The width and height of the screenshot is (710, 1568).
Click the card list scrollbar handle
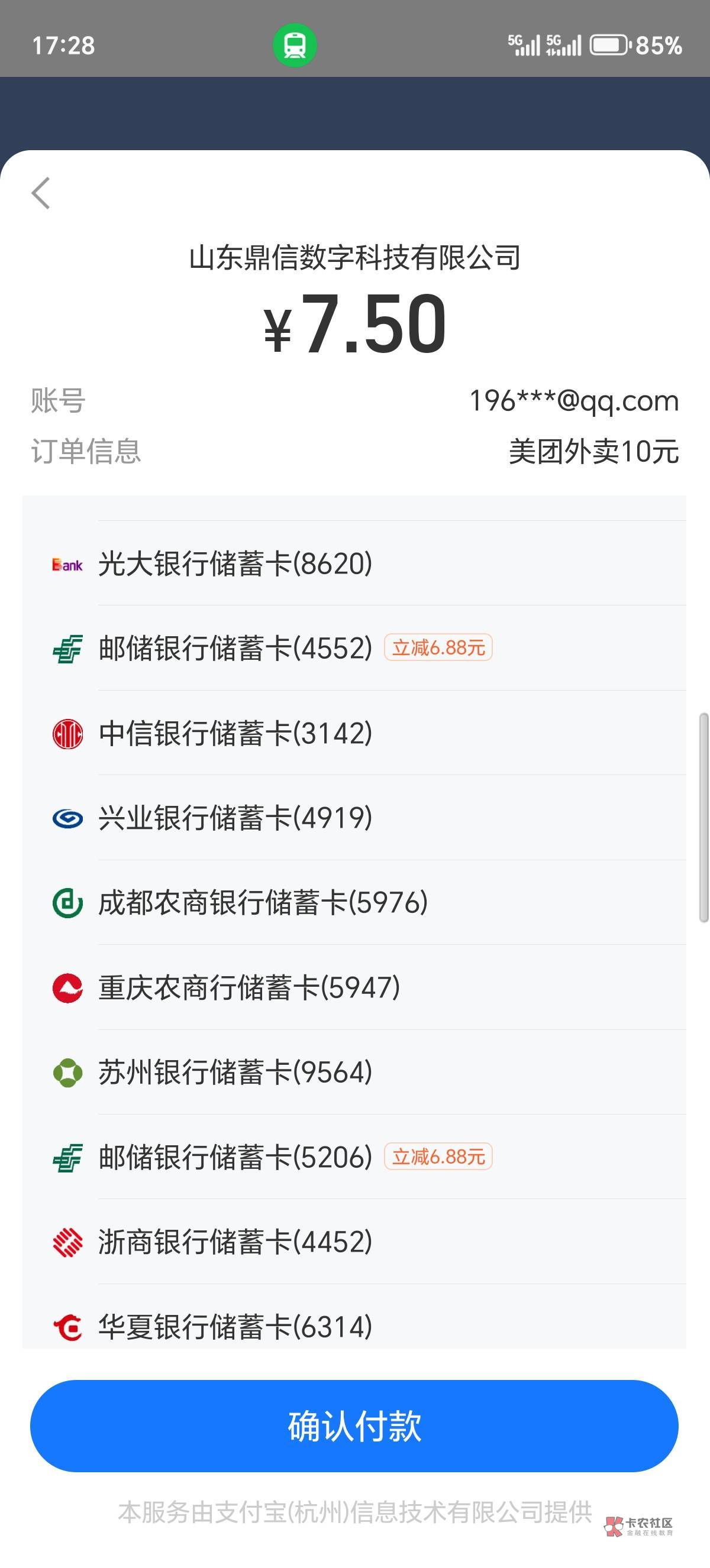[x=703, y=818]
